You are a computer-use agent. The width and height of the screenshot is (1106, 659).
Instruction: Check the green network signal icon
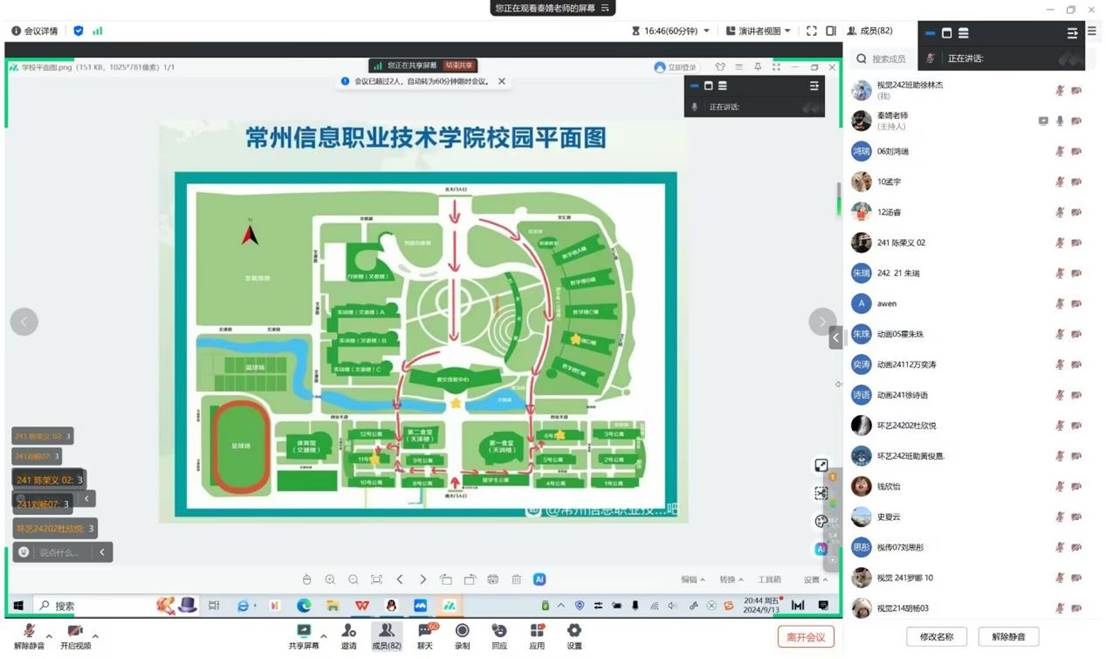pos(97,31)
